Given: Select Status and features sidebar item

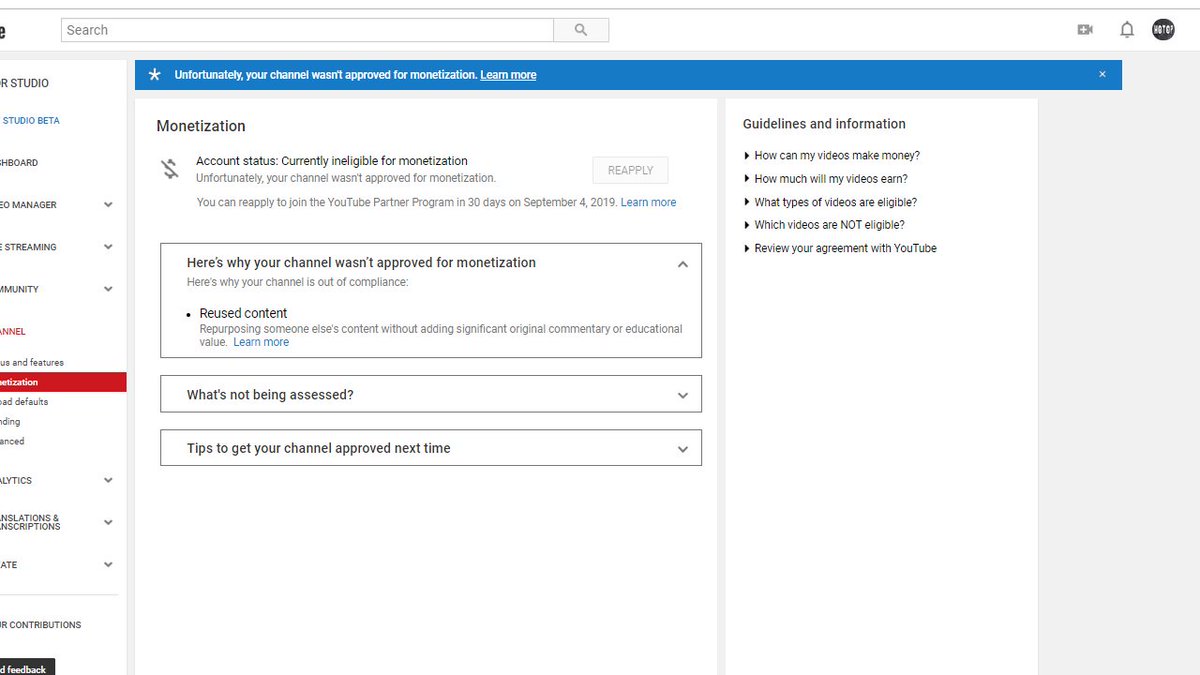Looking at the screenshot, I should pos(32,363).
